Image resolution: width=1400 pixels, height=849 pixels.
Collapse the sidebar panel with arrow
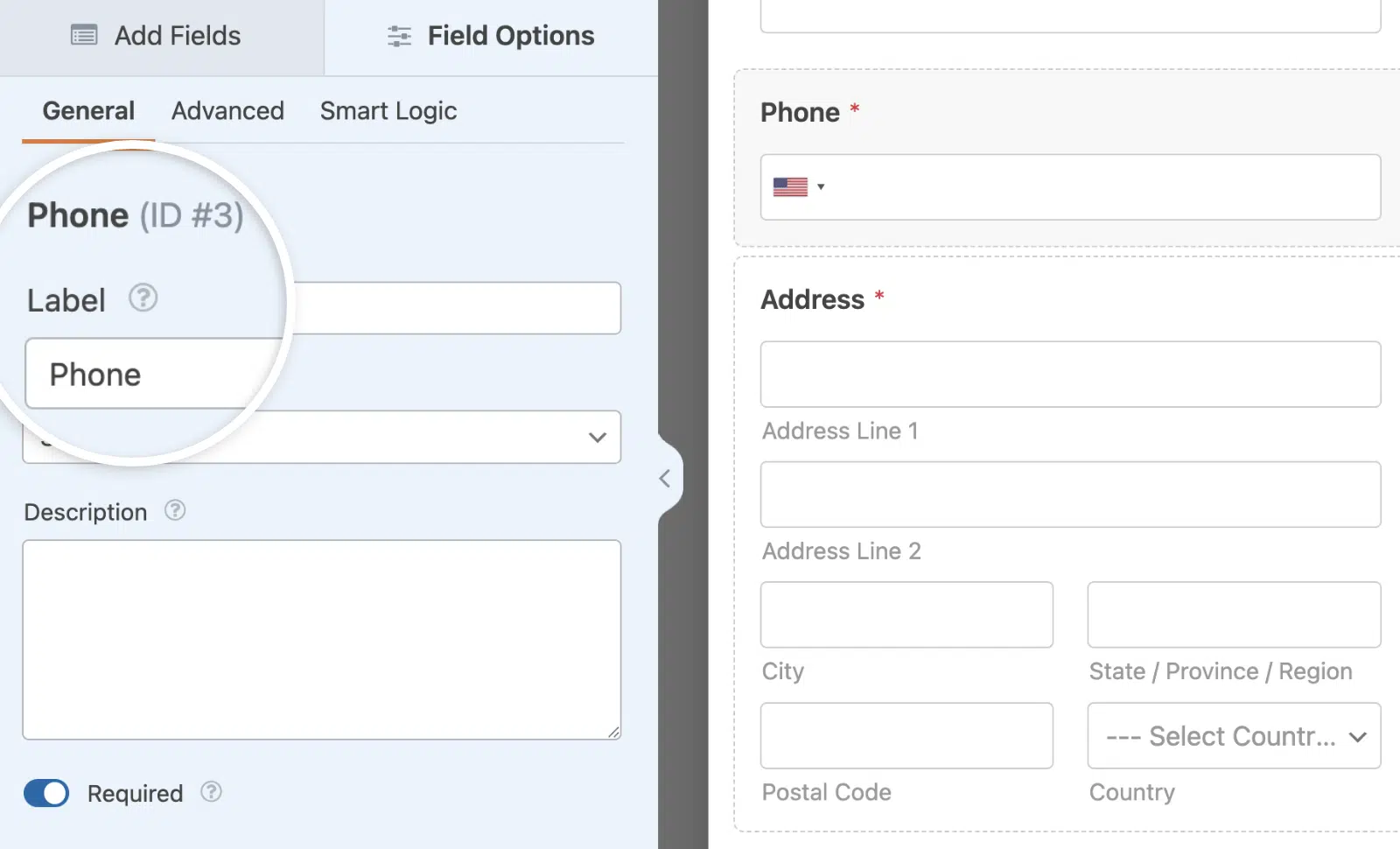point(665,478)
